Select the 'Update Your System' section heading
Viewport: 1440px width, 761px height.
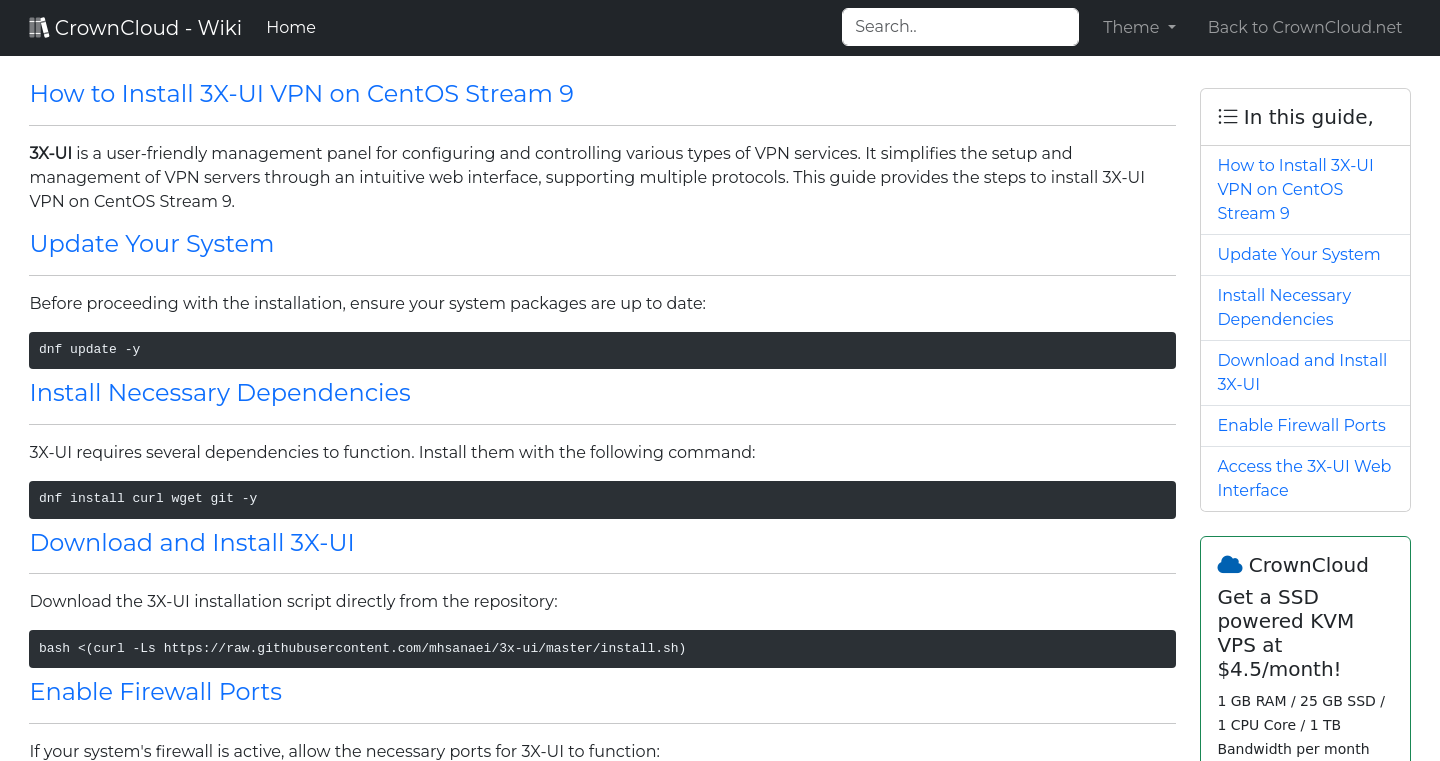(151, 243)
